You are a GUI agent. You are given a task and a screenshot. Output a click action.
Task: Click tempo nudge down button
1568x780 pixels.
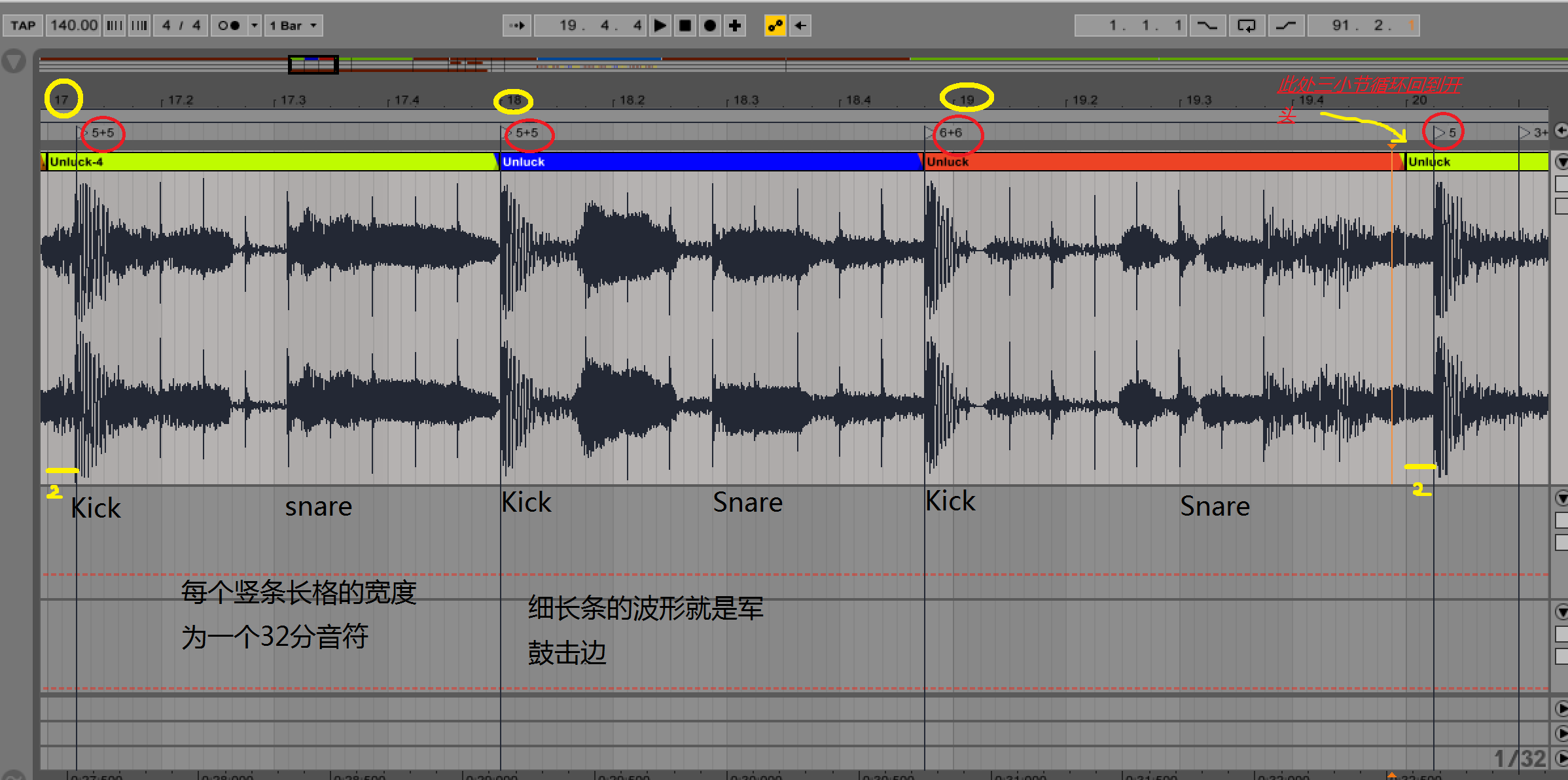[x=115, y=26]
